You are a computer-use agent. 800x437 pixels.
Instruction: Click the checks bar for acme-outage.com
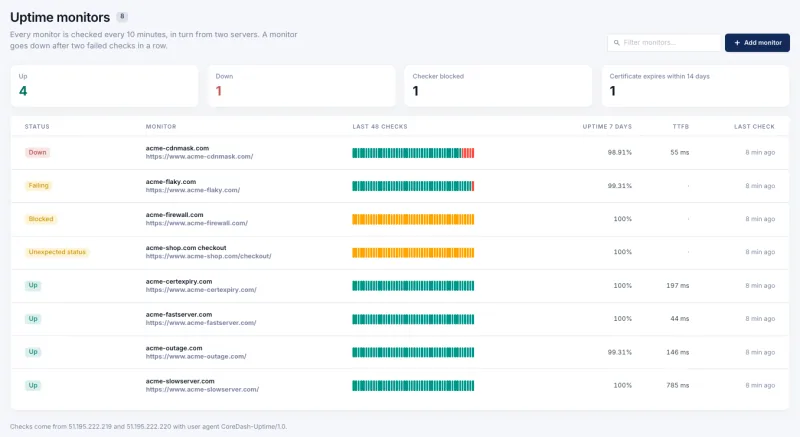click(413, 352)
